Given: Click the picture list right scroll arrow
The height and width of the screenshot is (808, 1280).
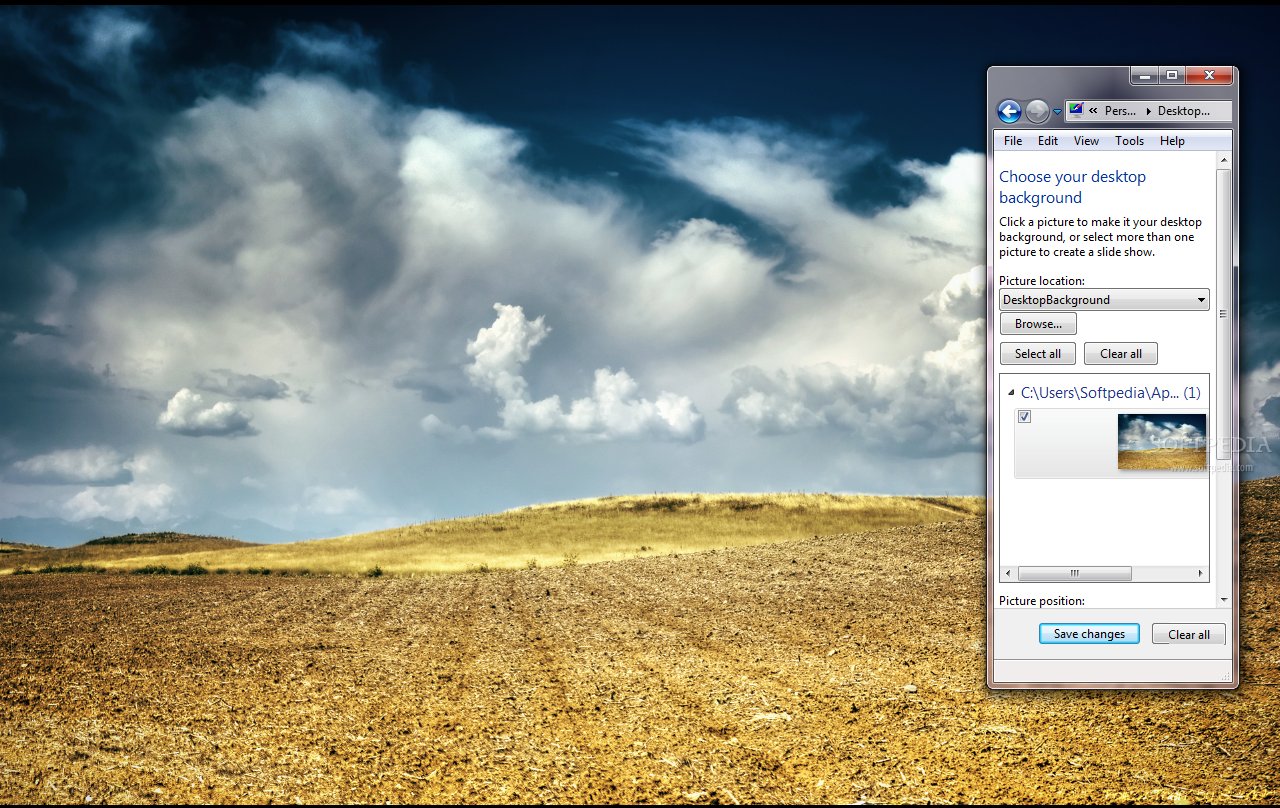Looking at the screenshot, I should (x=1201, y=574).
